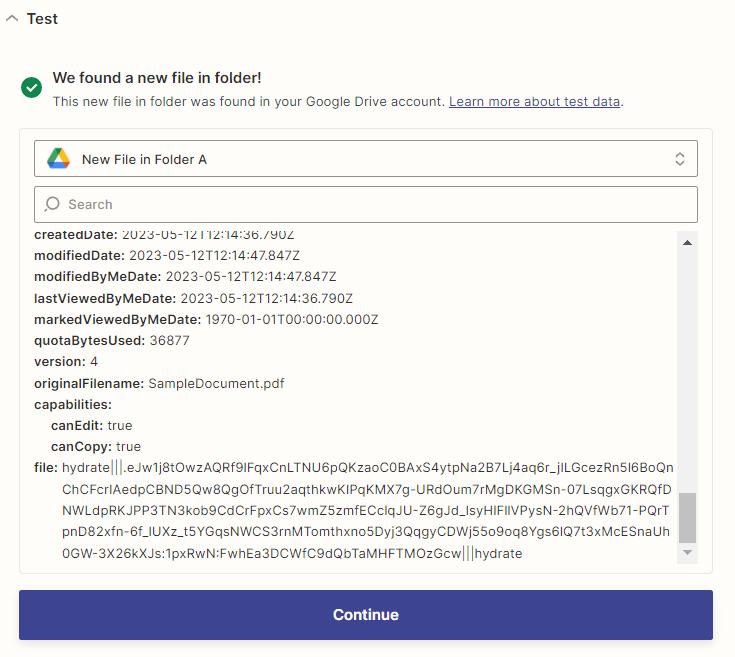The height and width of the screenshot is (657, 735).
Task: Select the canCopy true entry
Action: pyautogui.click(x=96, y=447)
